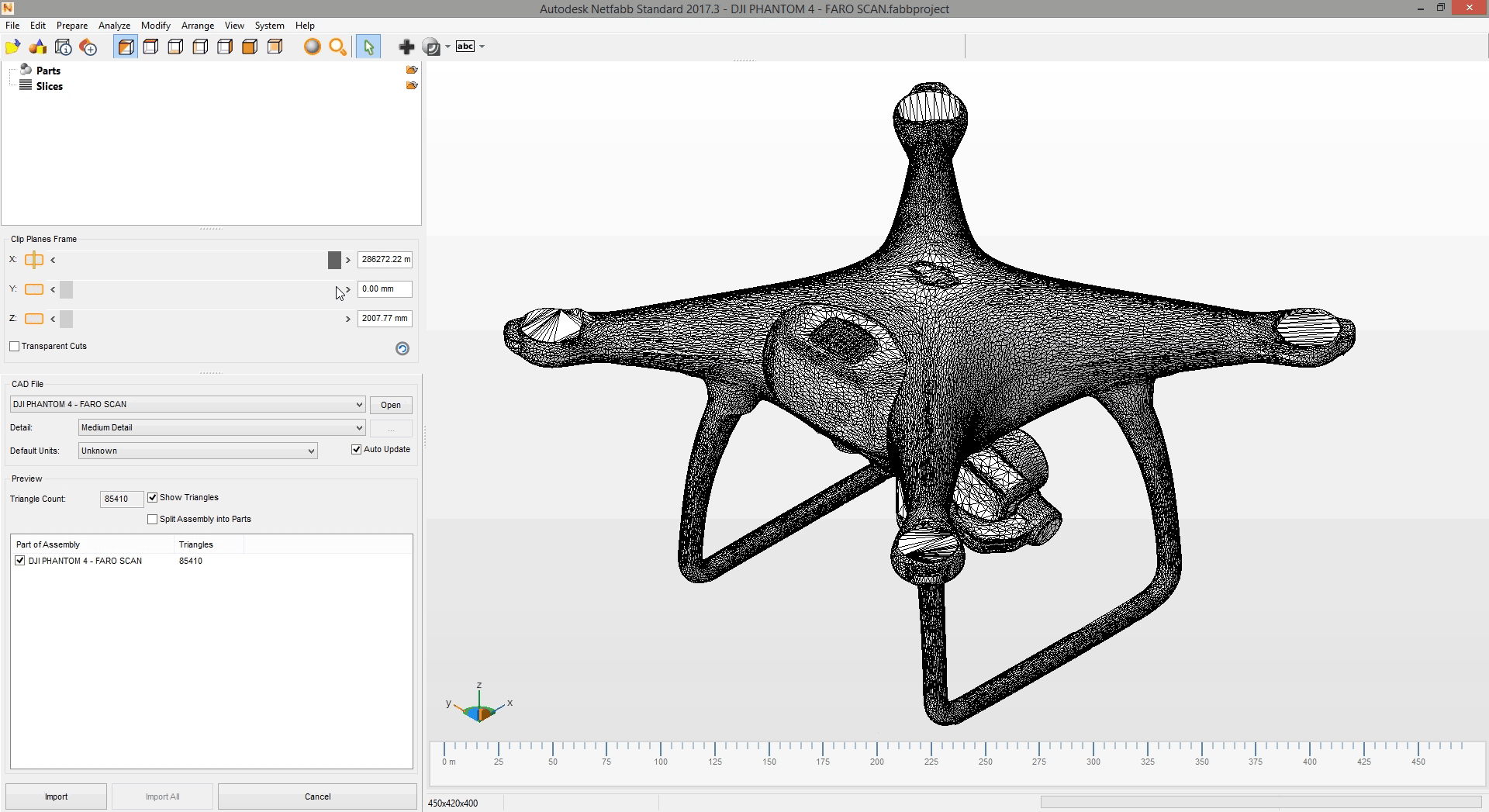Click the folder icon beside Slices
The image size is (1489, 812).
pyautogui.click(x=412, y=85)
